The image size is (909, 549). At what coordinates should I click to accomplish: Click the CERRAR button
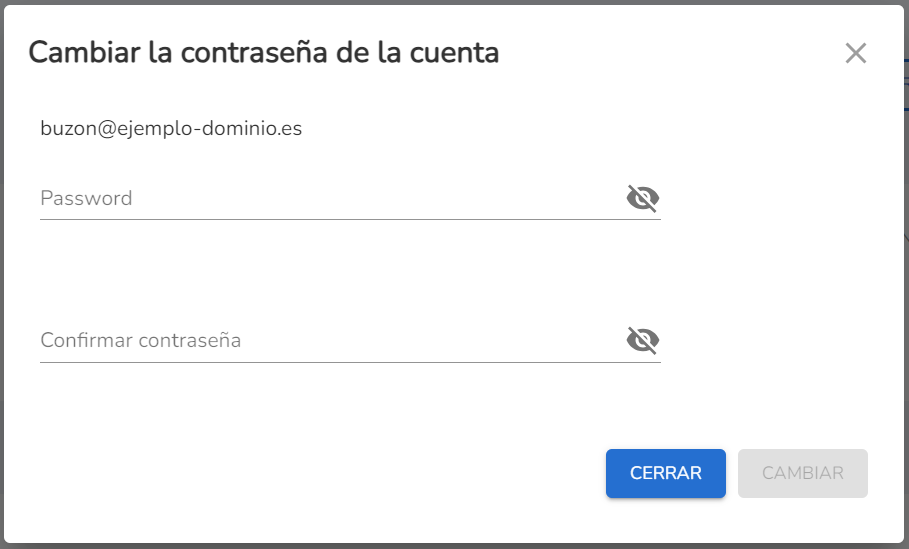[666, 473]
